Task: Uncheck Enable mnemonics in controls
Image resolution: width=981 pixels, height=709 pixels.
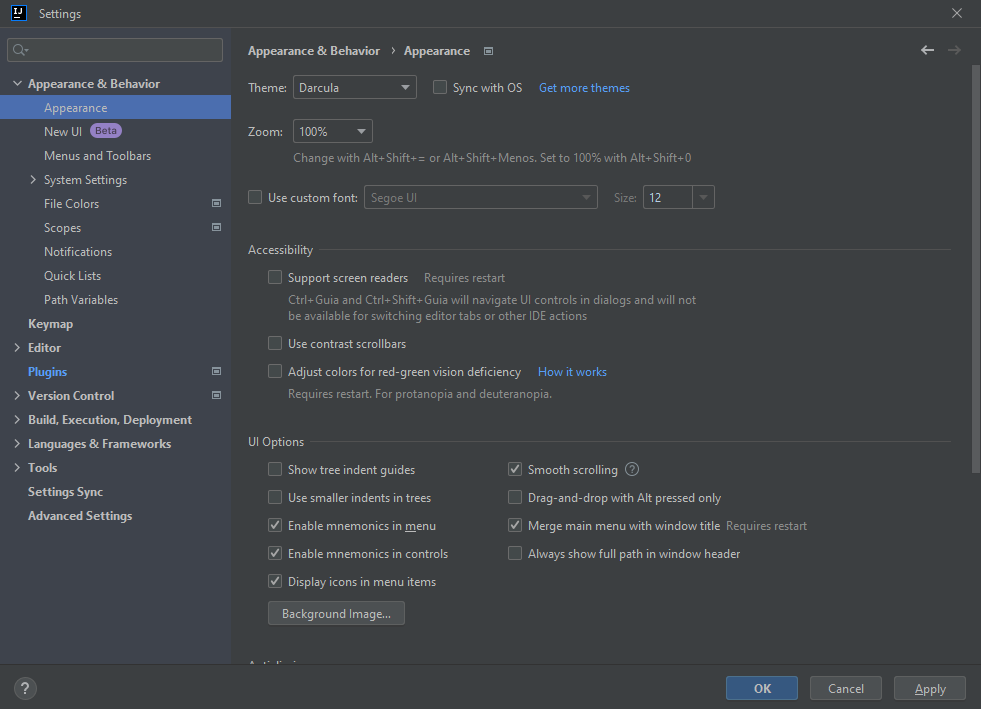Action: point(275,553)
